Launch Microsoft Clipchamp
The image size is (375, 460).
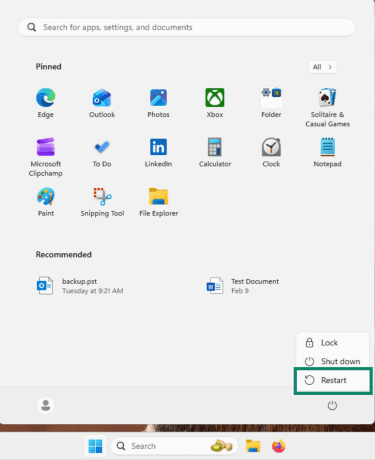[46, 157]
